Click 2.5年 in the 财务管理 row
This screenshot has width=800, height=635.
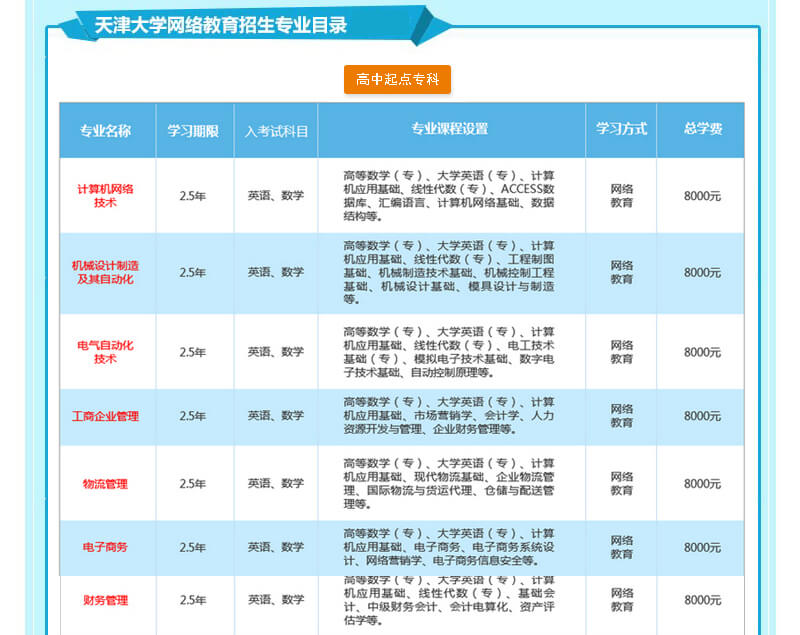[193, 600]
